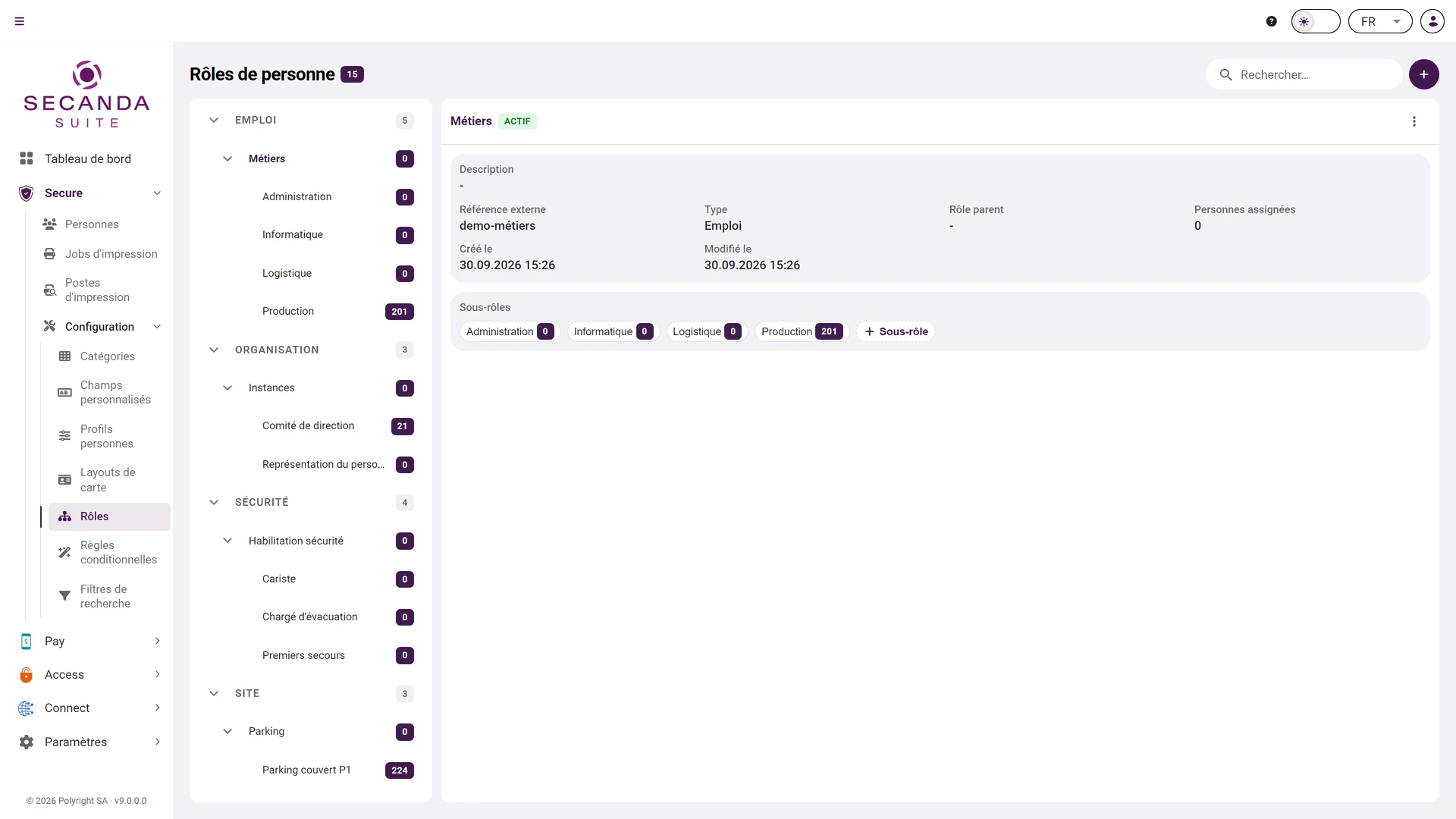Open the Production 201 sous-rôle chip
Image resolution: width=1456 pixels, height=819 pixels.
point(802,331)
